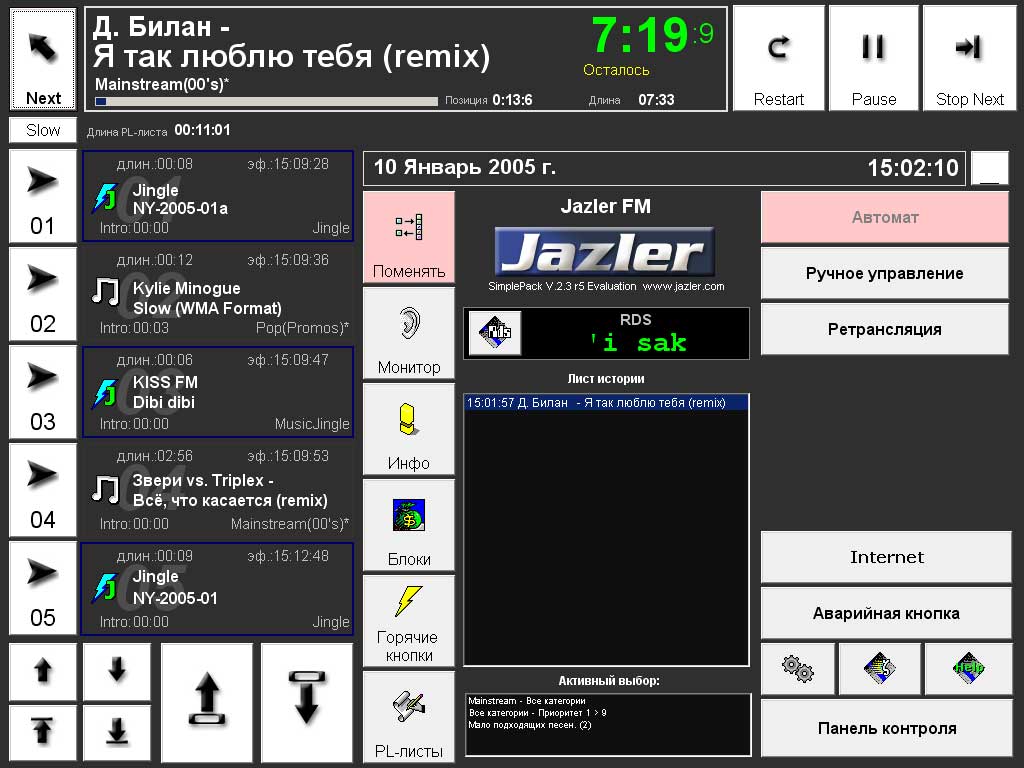Restart the current track

[778, 59]
